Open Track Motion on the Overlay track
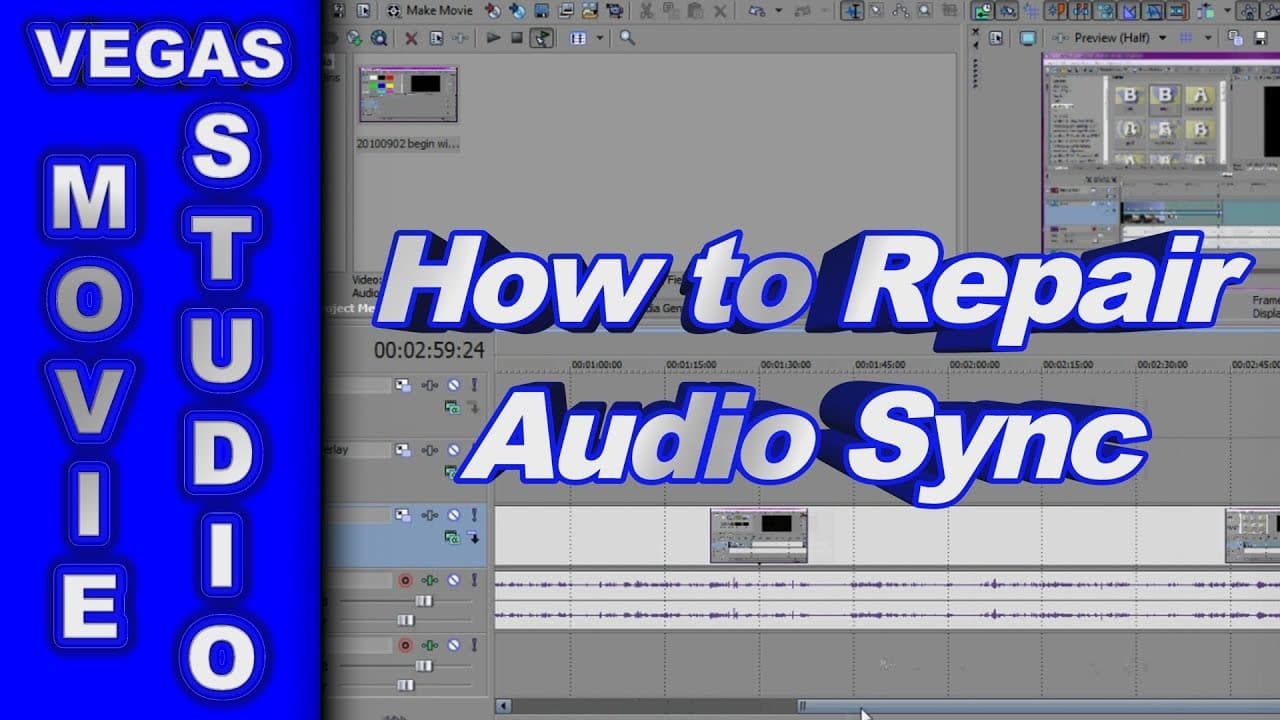The image size is (1280, 720). (x=403, y=450)
